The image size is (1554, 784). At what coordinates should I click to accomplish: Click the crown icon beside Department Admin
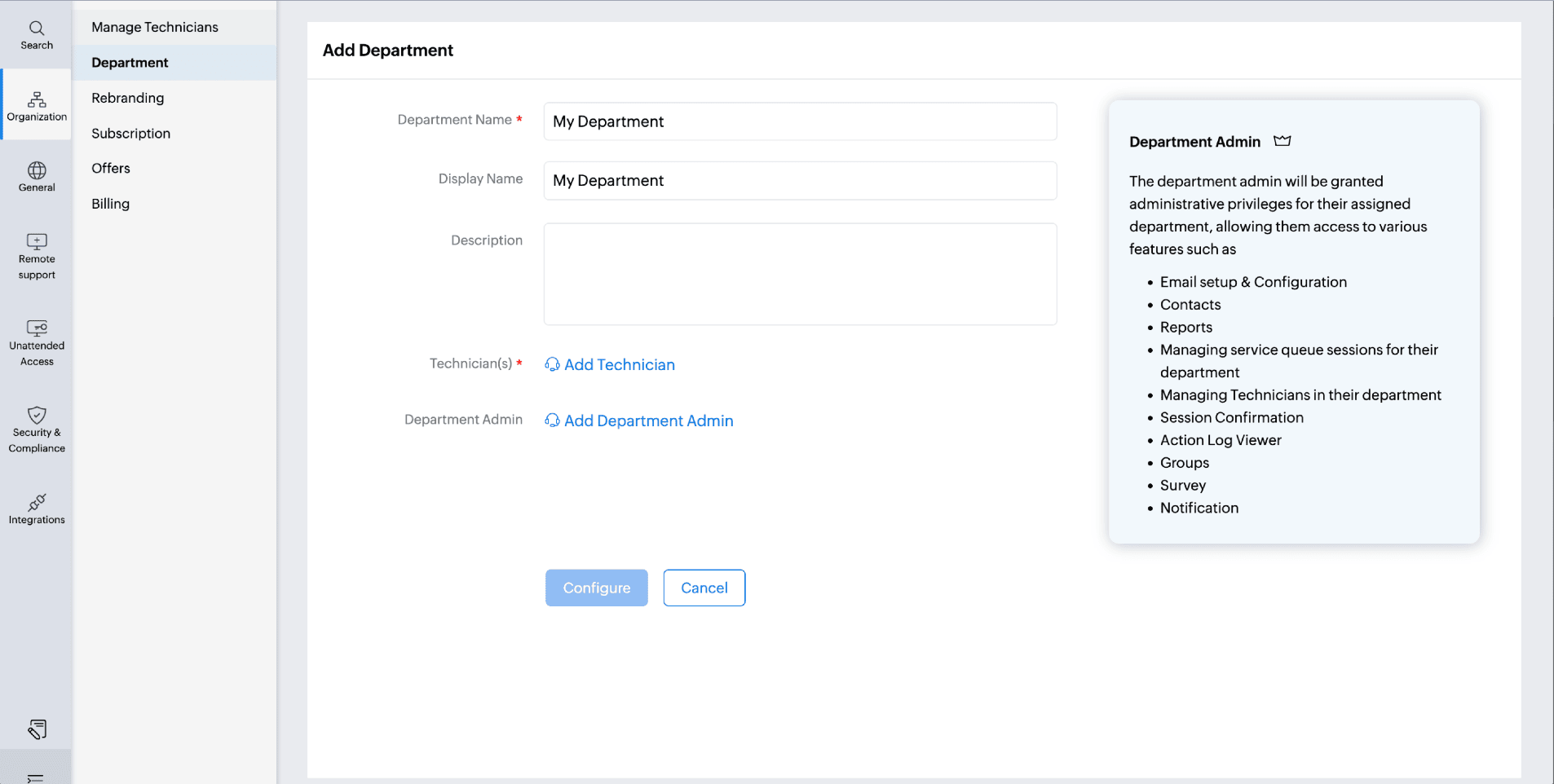[1282, 141]
